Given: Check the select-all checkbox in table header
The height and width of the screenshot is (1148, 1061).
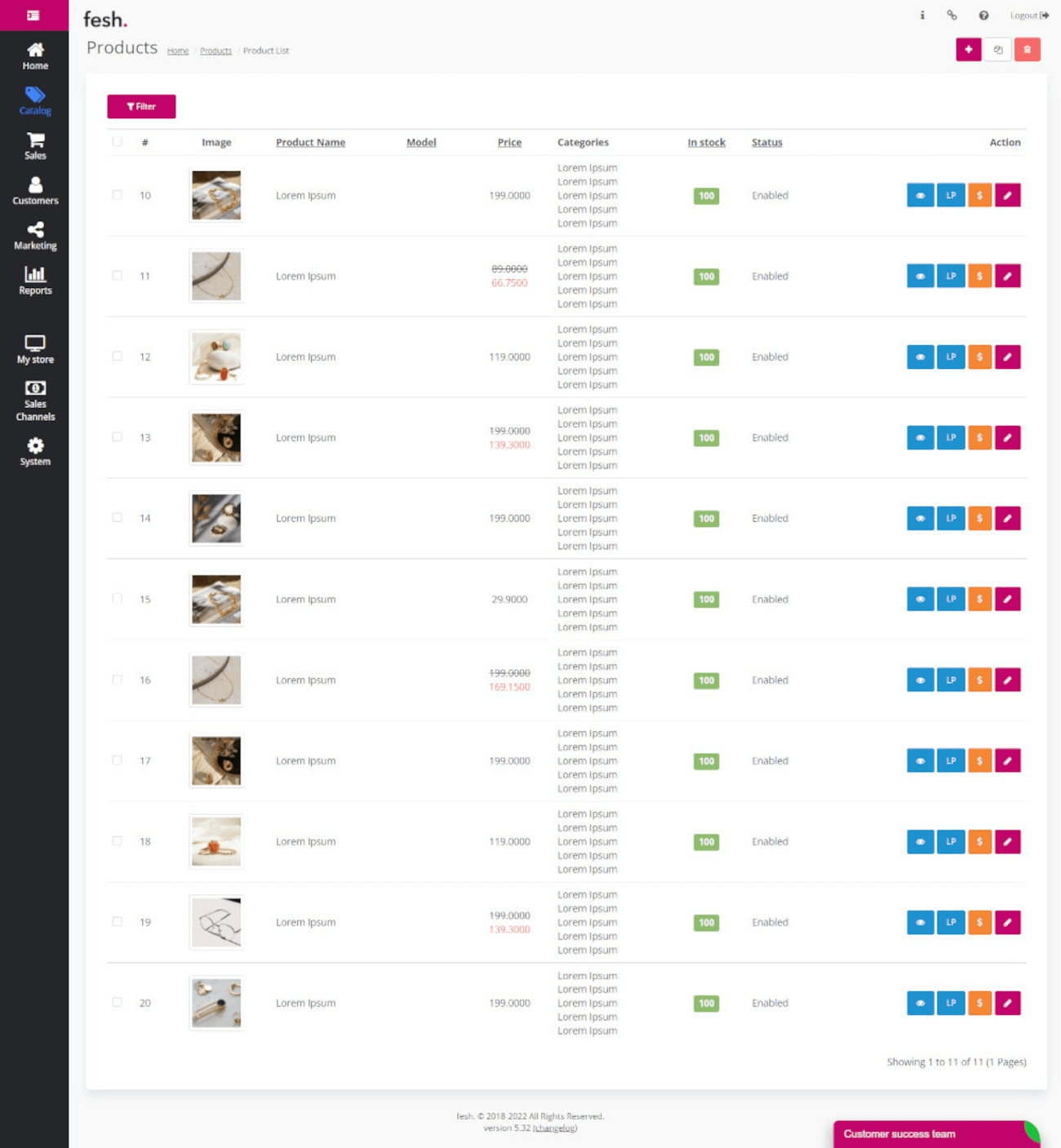Looking at the screenshot, I should (118, 142).
